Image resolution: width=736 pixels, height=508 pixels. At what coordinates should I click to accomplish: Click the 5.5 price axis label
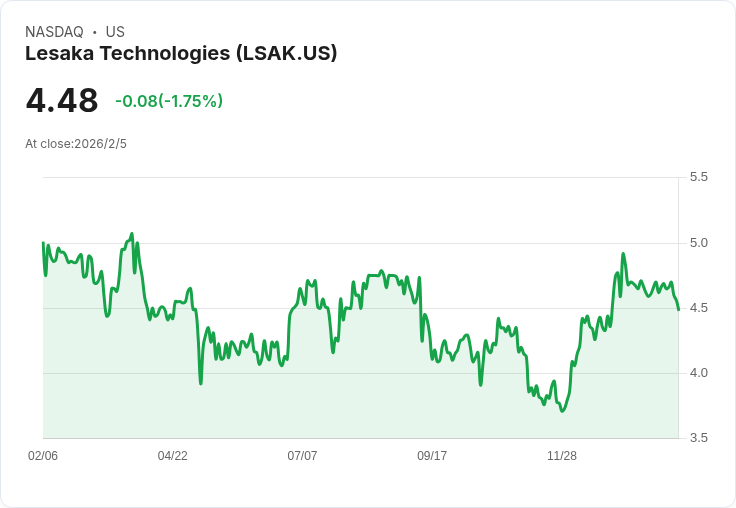[698, 177]
